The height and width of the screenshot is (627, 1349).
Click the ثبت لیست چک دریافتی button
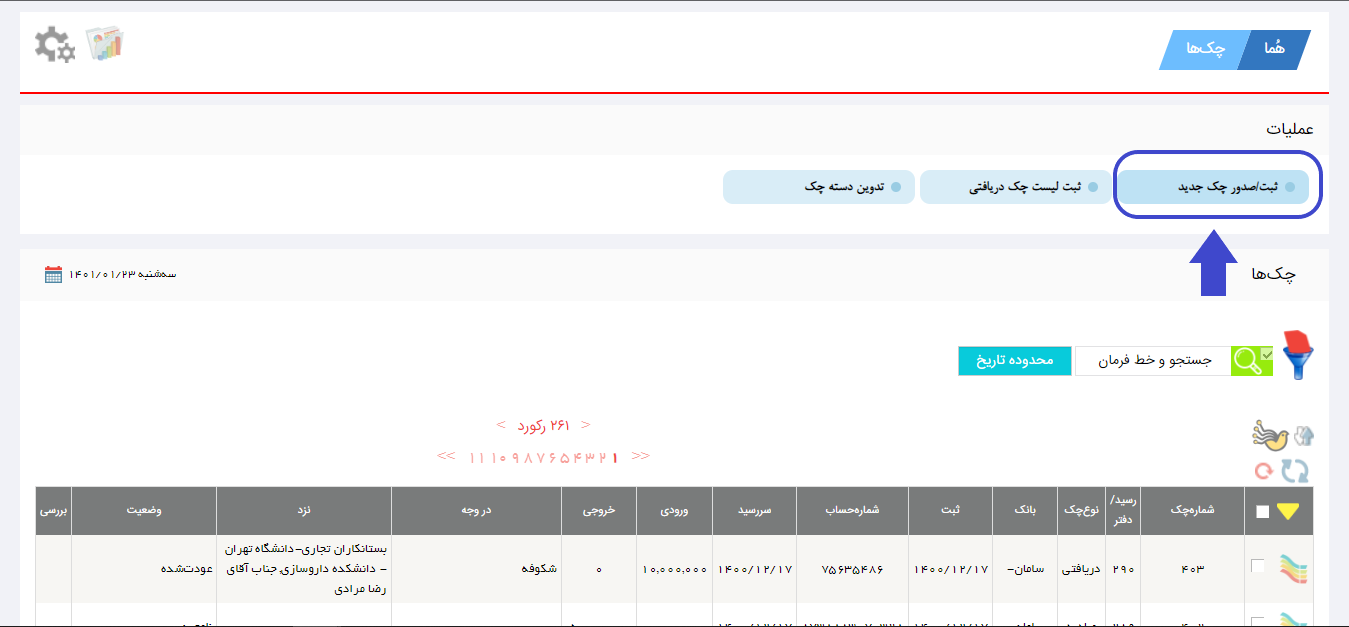pos(1015,187)
